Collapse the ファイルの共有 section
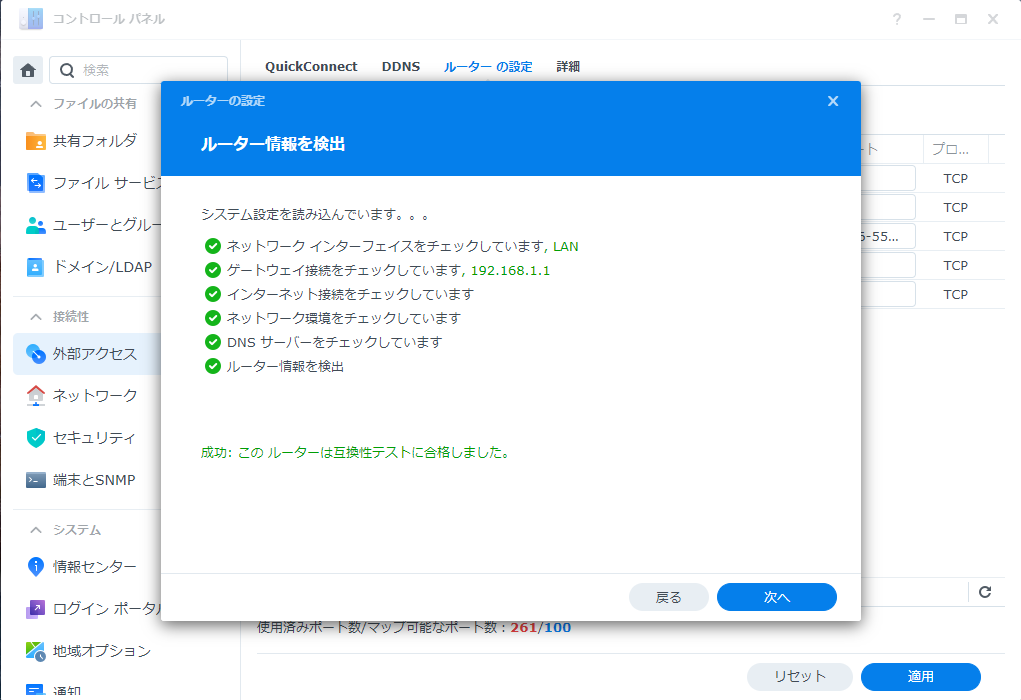The image size is (1021, 700). tap(36, 104)
